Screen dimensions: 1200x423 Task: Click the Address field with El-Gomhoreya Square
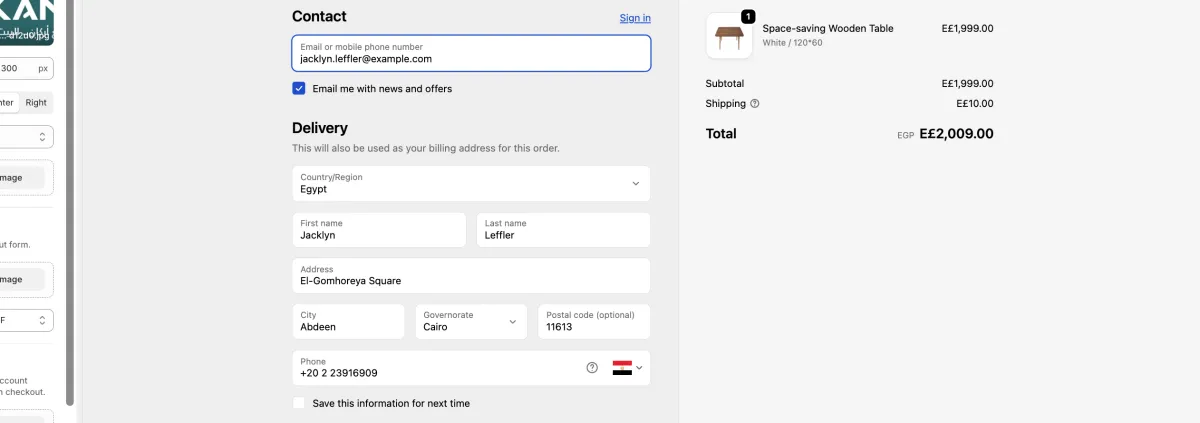click(470, 276)
